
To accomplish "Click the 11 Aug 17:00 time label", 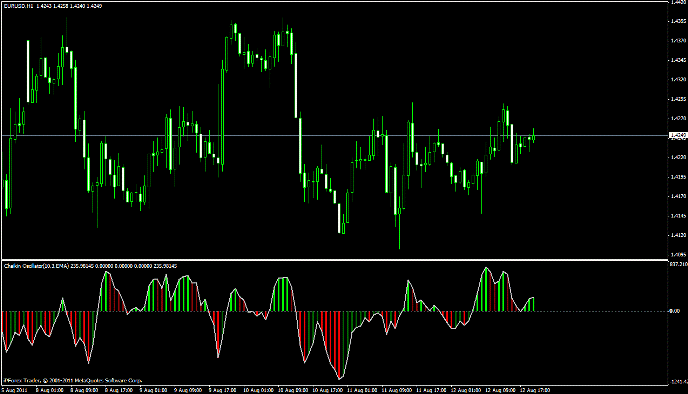I will coord(431,390).
